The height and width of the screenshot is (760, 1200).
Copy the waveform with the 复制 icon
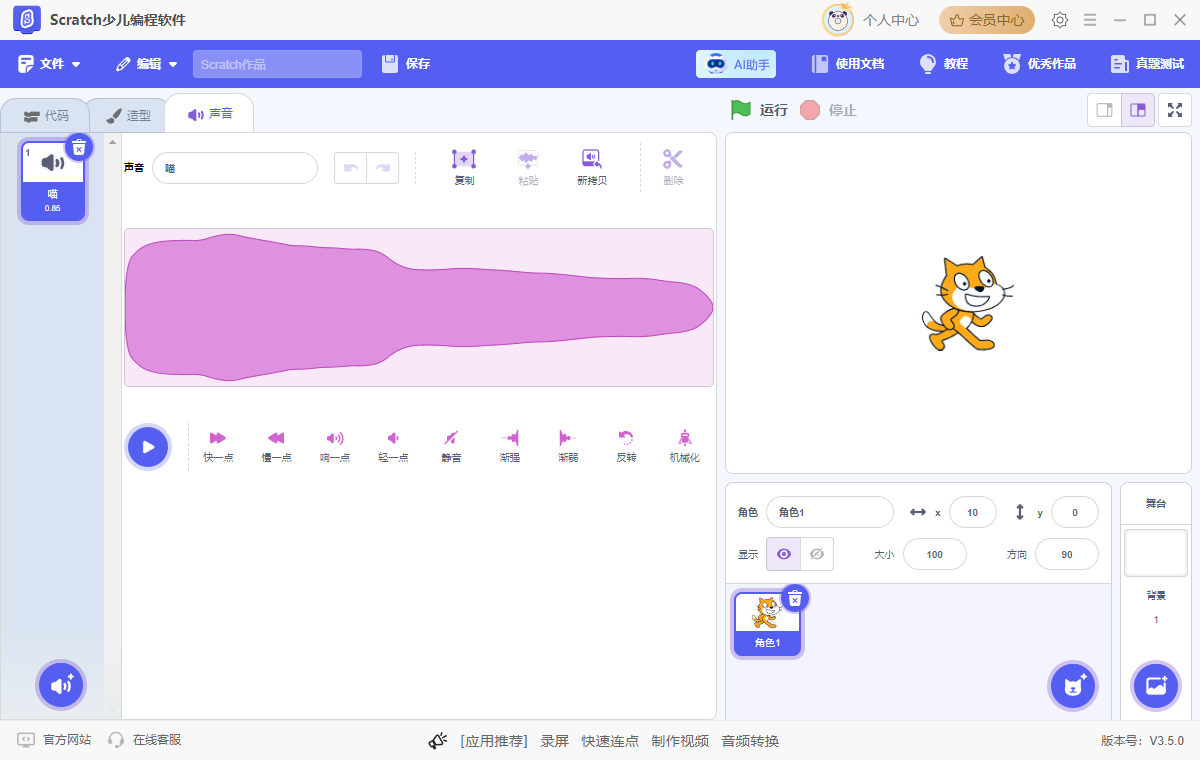(463, 165)
